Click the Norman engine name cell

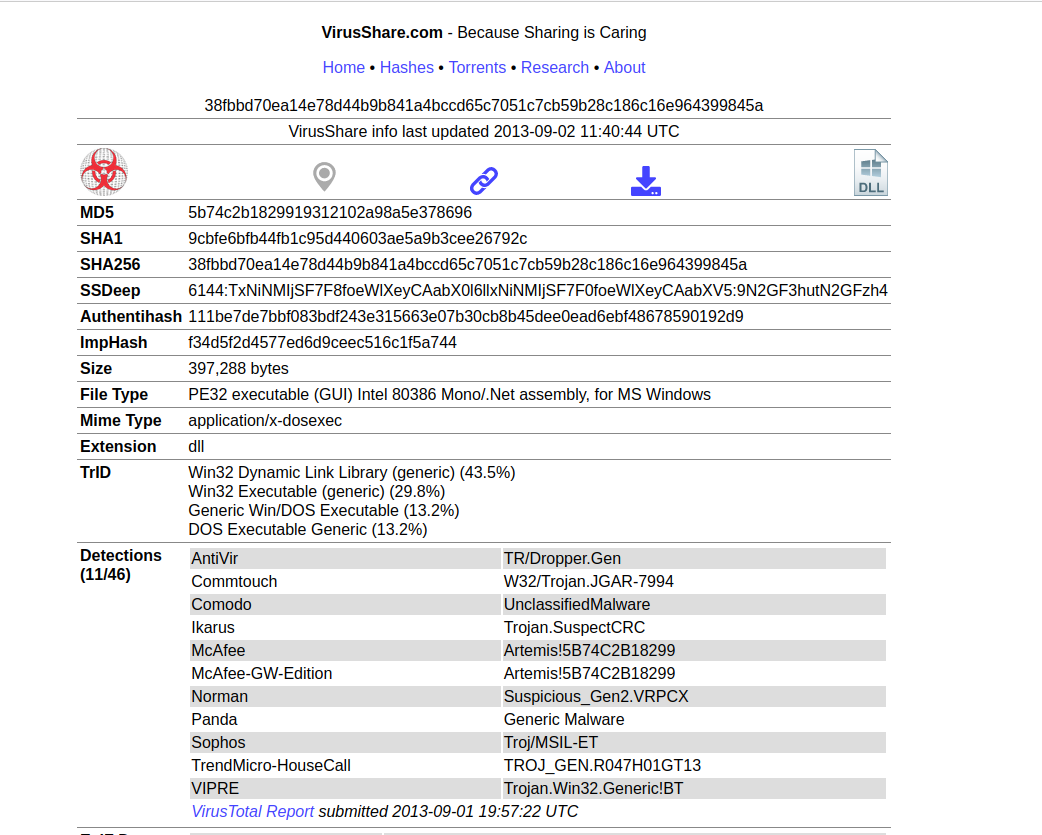[345, 697]
